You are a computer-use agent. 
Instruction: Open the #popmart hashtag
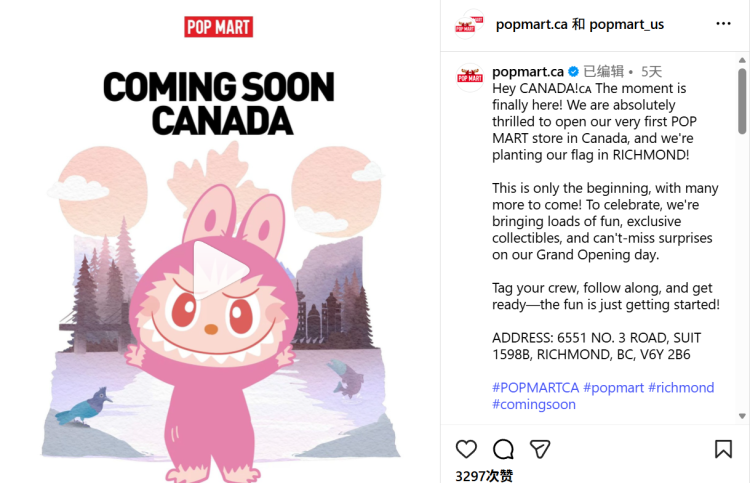[x=614, y=387]
